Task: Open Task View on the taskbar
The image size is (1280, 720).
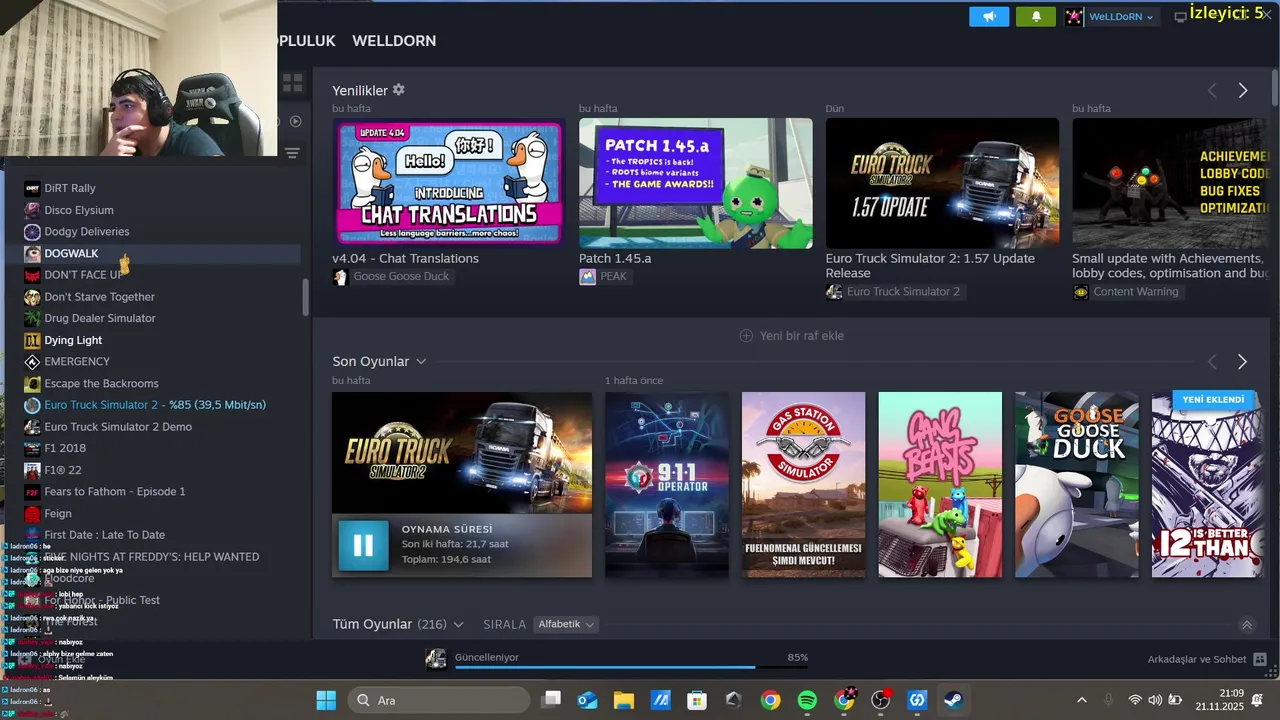Action: [x=551, y=700]
